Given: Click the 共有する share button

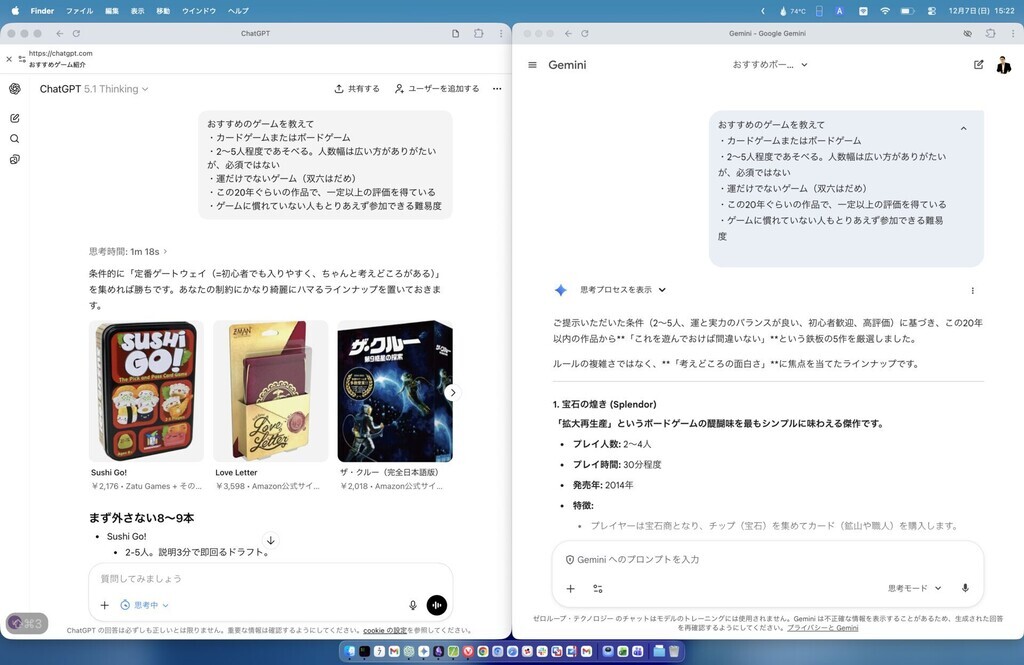Looking at the screenshot, I should click(357, 89).
